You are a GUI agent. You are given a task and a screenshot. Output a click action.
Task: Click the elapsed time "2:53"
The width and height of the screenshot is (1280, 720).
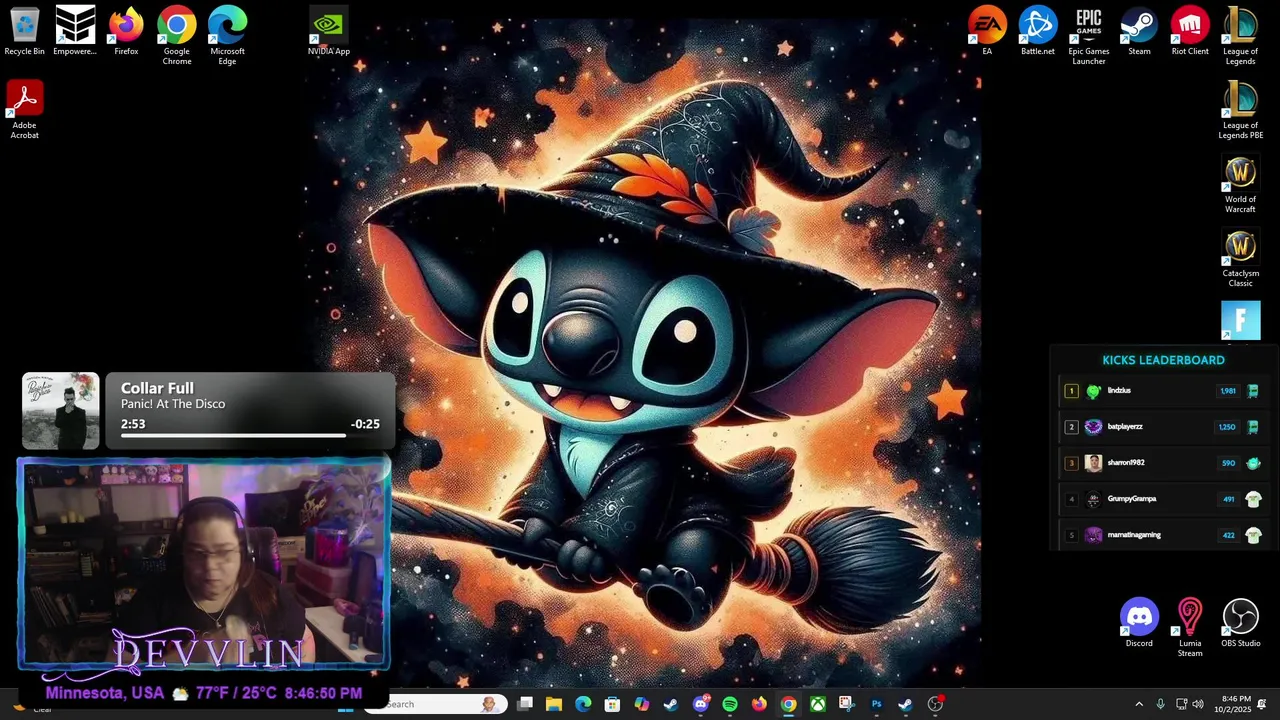point(133,424)
